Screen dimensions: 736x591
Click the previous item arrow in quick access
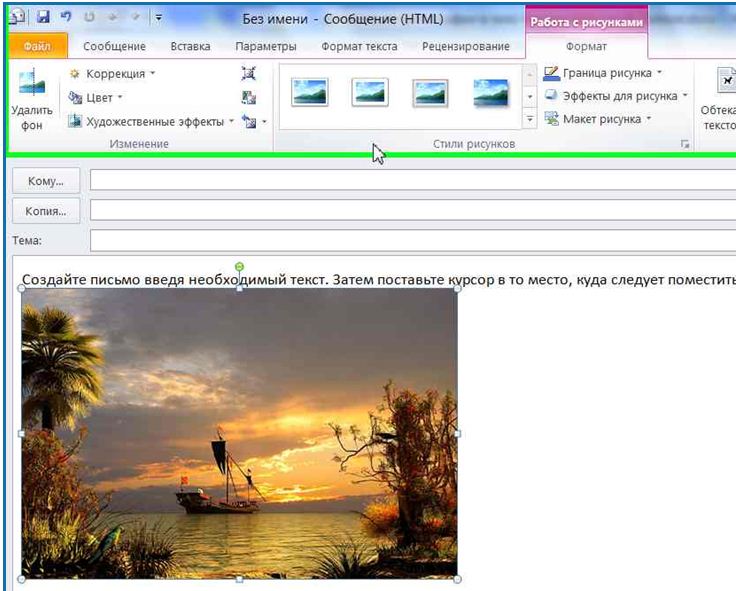[x=113, y=17]
